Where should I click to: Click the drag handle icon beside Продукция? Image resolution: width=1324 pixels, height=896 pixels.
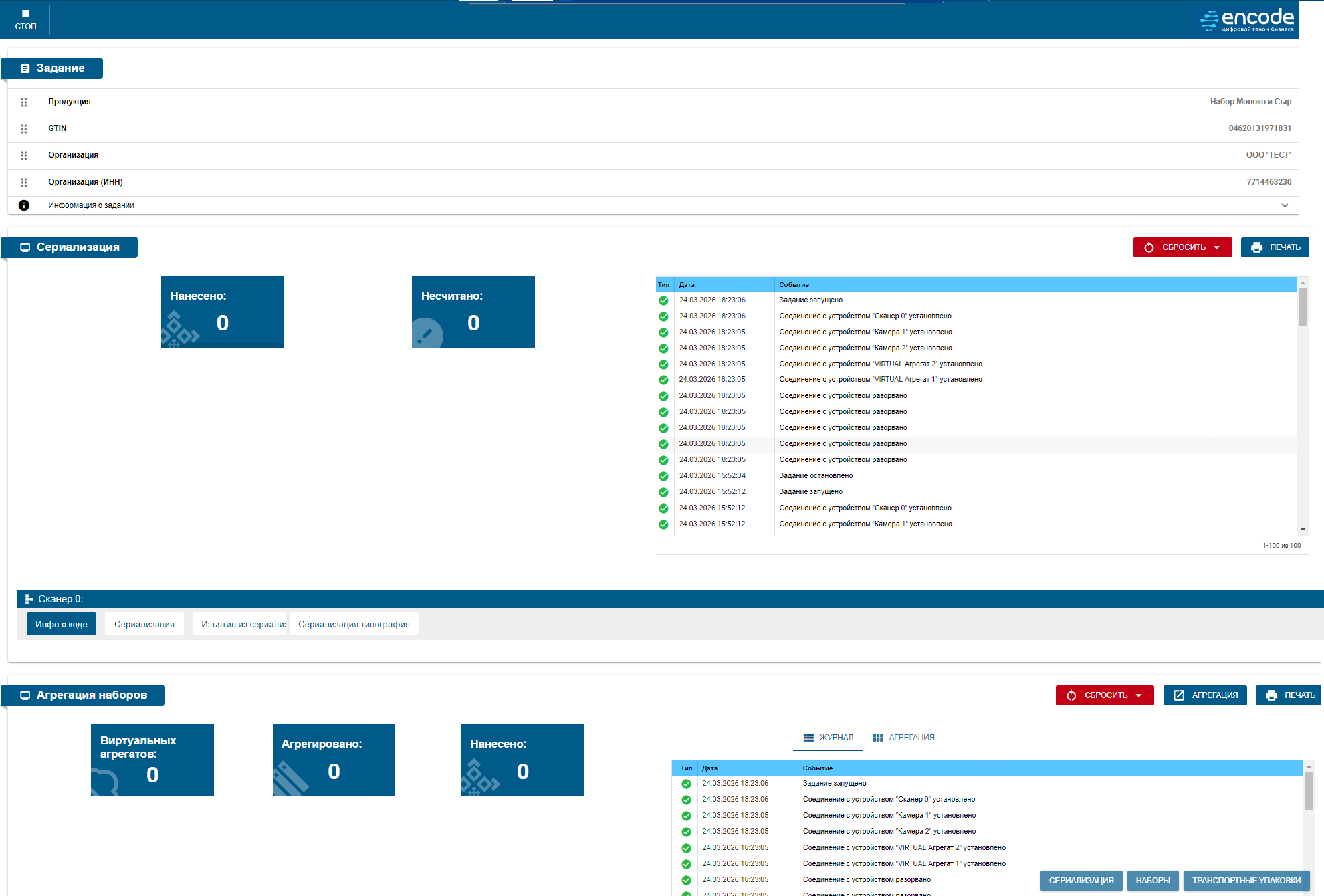(24, 102)
